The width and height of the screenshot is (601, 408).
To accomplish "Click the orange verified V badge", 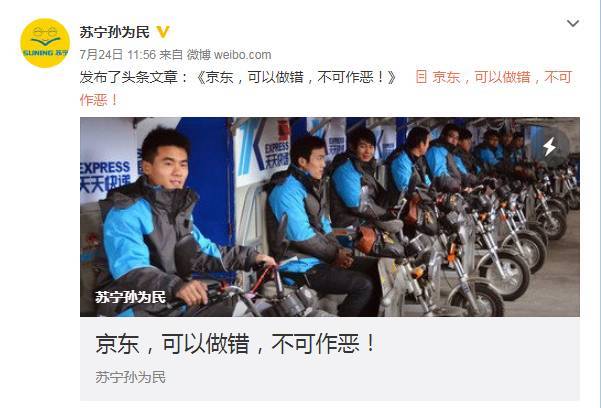I will 163,32.
